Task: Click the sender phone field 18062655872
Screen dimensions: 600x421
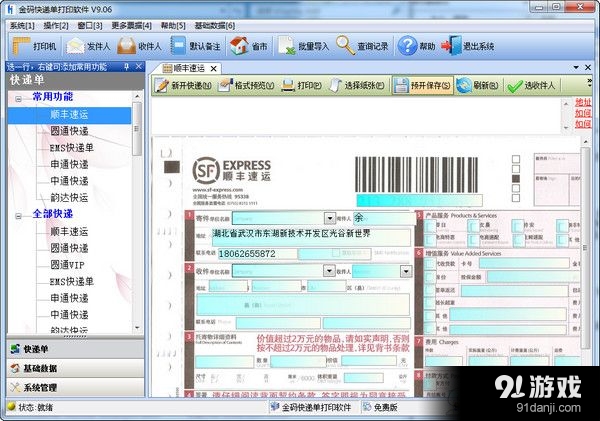Action: point(257,254)
